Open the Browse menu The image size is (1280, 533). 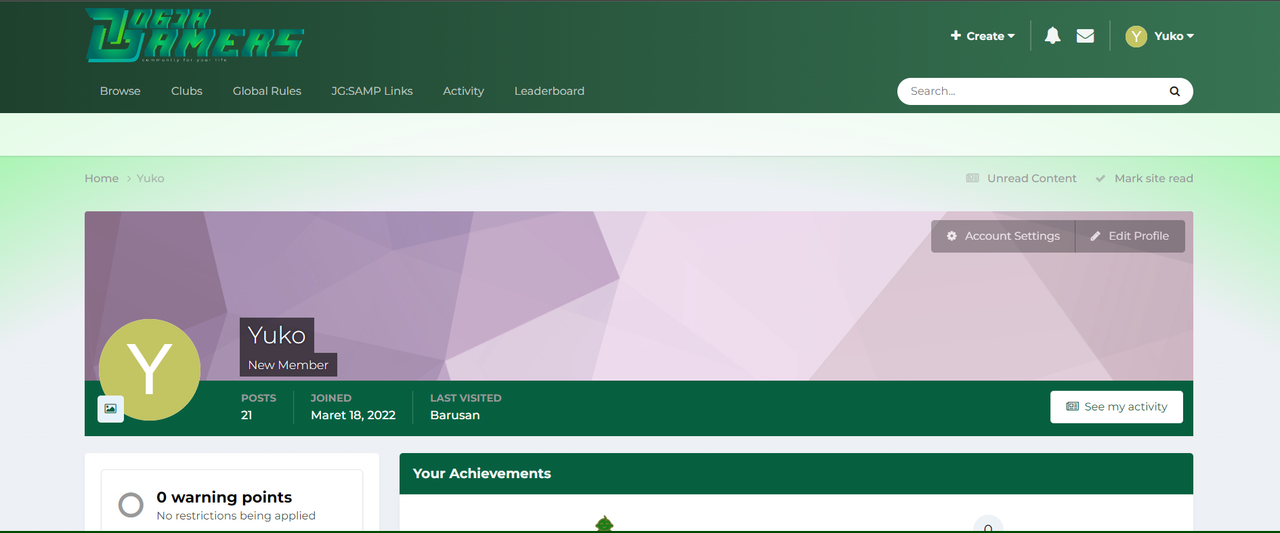tap(120, 91)
